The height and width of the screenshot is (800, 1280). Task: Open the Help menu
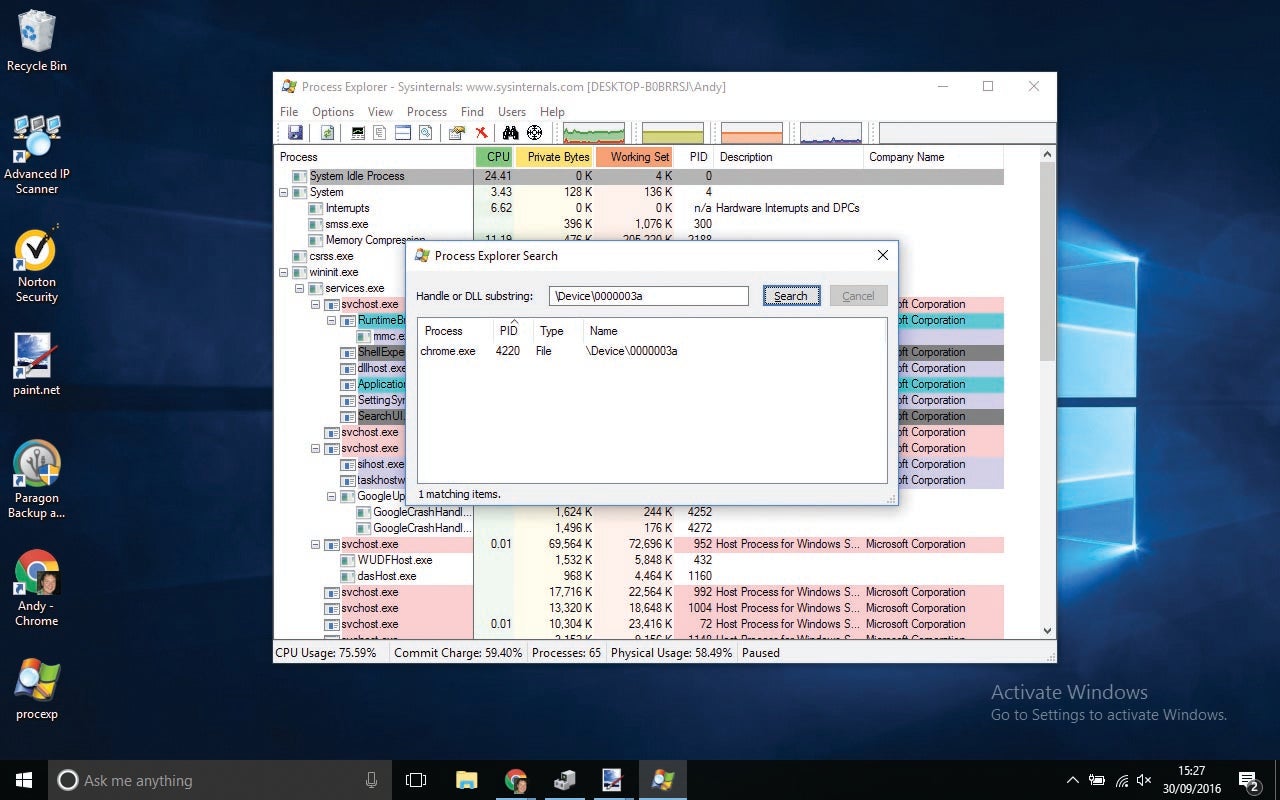(x=552, y=112)
